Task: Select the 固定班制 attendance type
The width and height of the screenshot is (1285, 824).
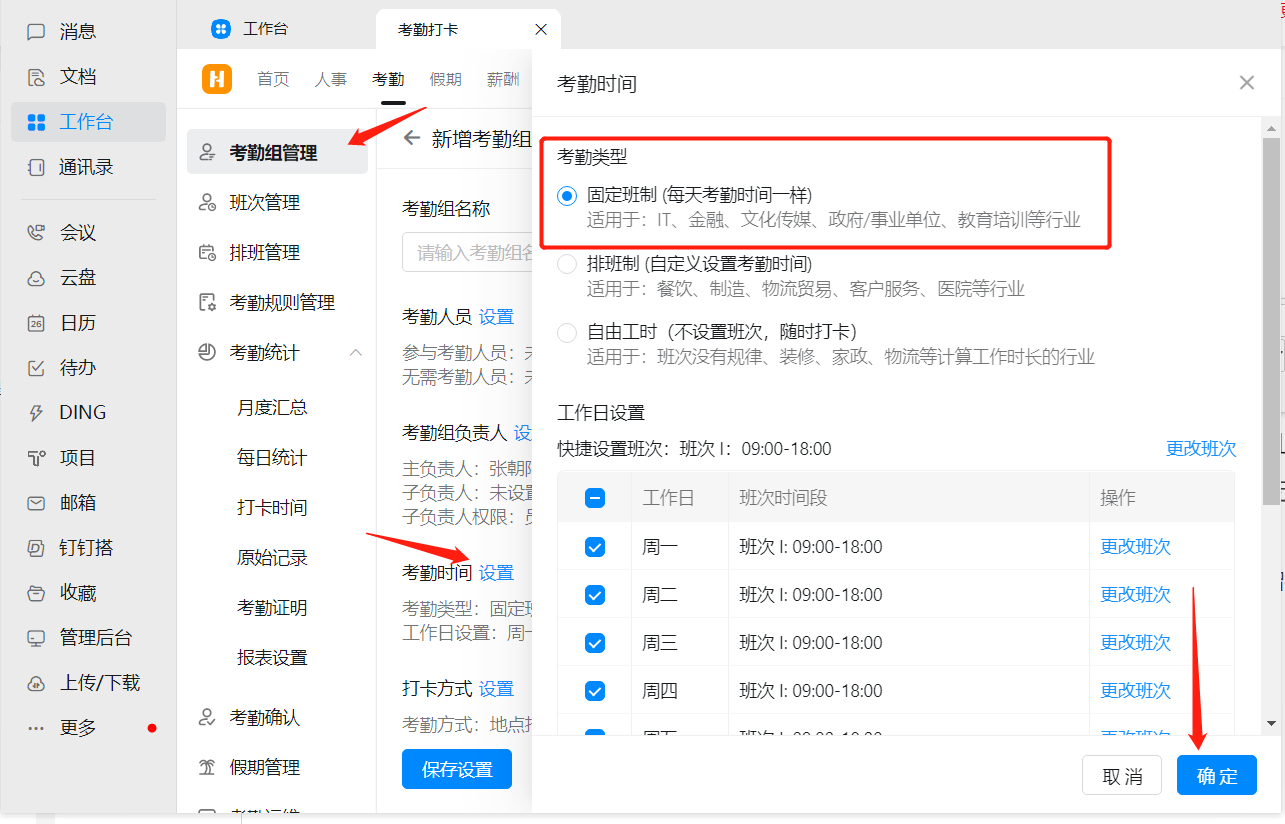Action: coord(567,195)
